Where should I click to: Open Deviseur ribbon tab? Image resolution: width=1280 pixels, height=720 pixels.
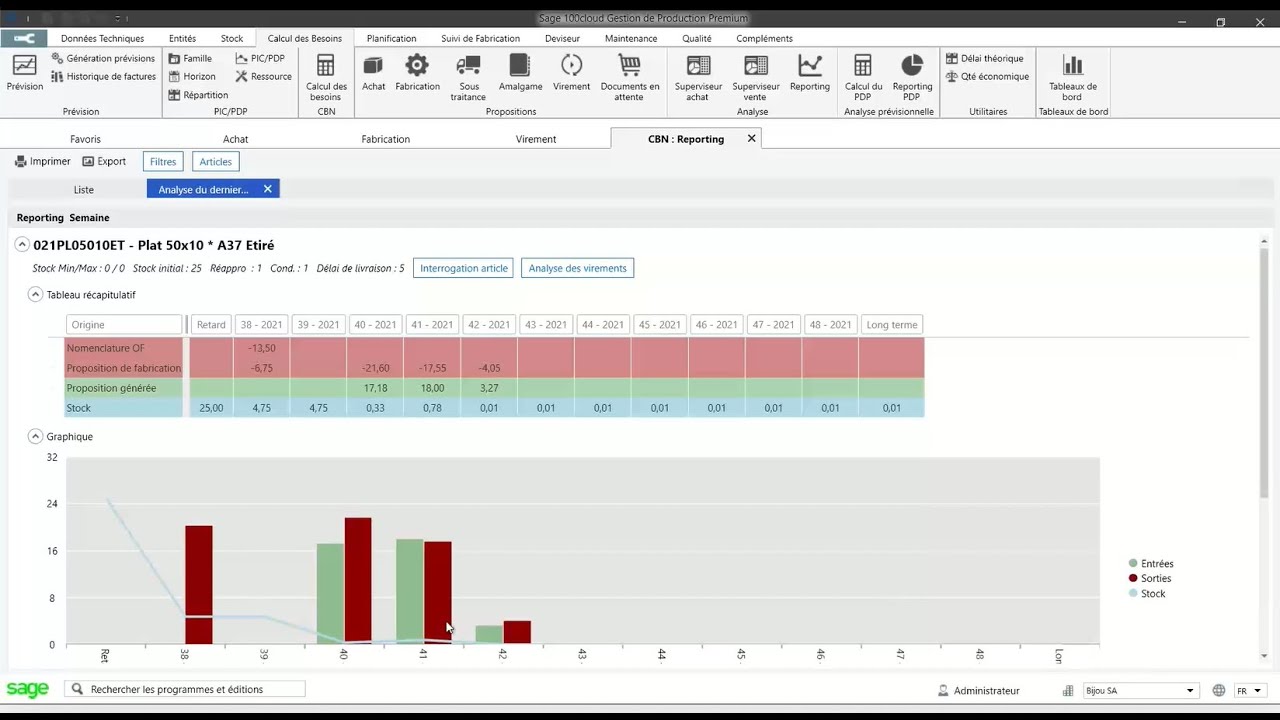pos(562,38)
